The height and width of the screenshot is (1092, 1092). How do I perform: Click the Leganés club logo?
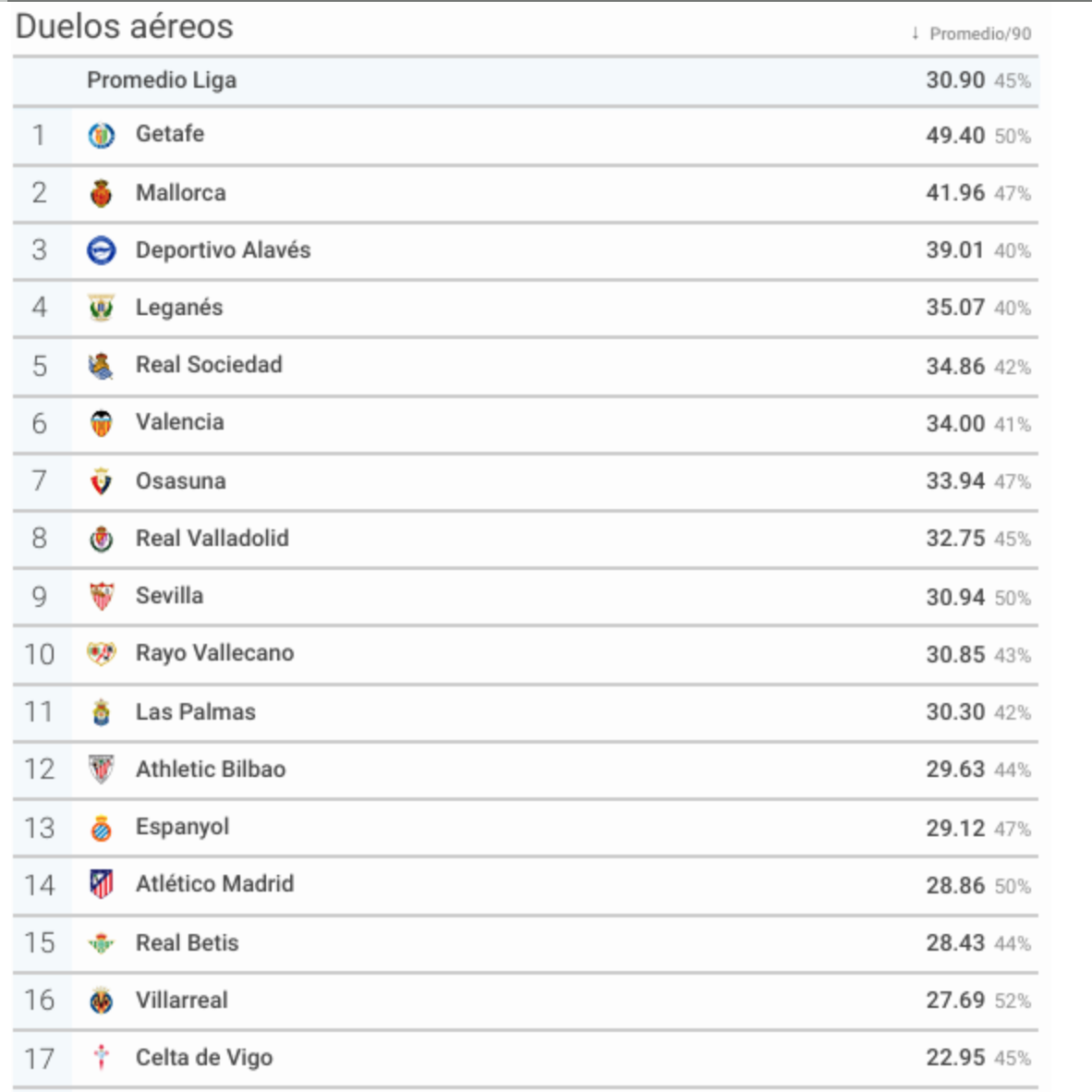pos(101,308)
